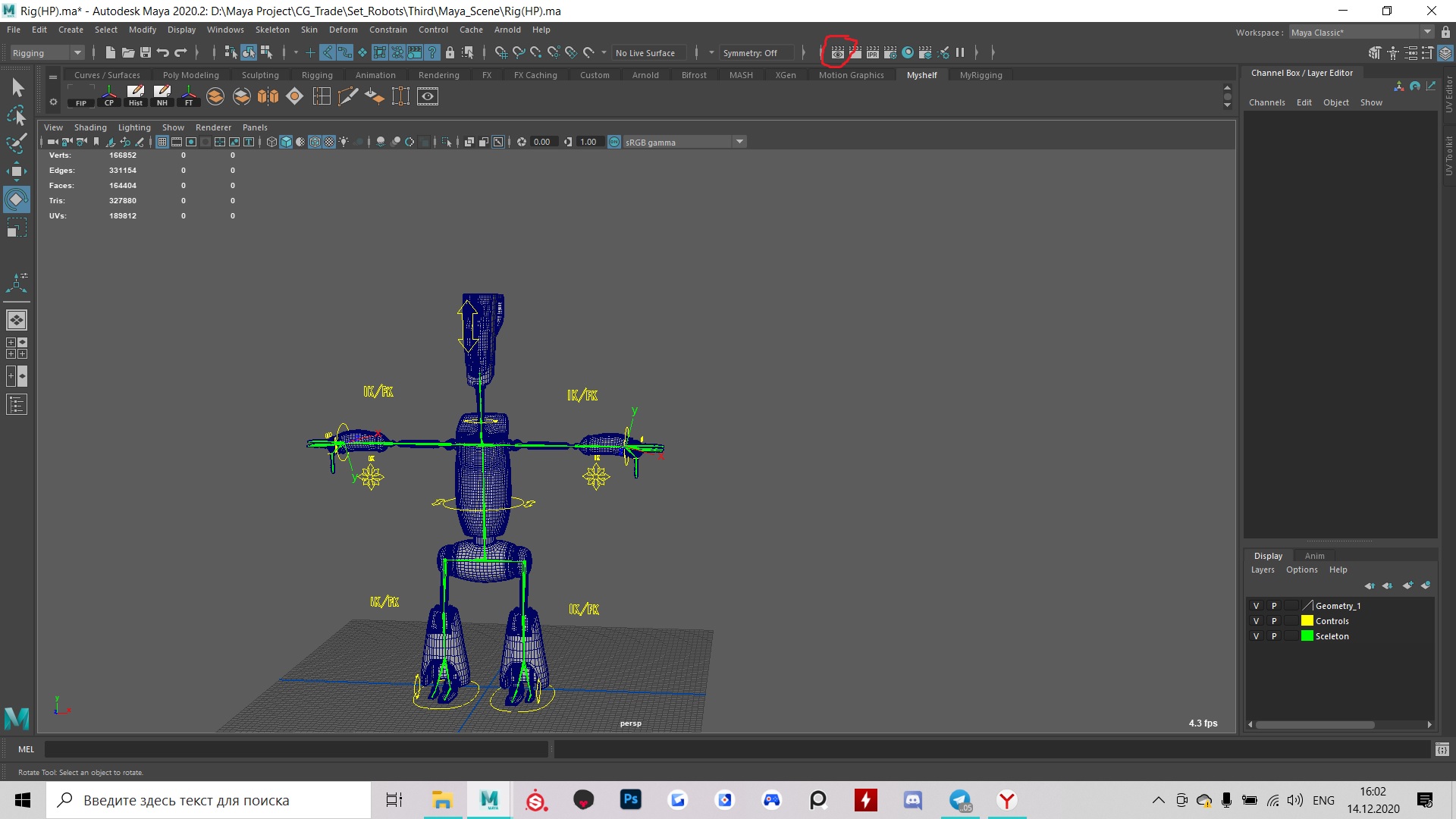
Task: Switch to the MyRigging shelf tab
Action: pyautogui.click(x=981, y=75)
